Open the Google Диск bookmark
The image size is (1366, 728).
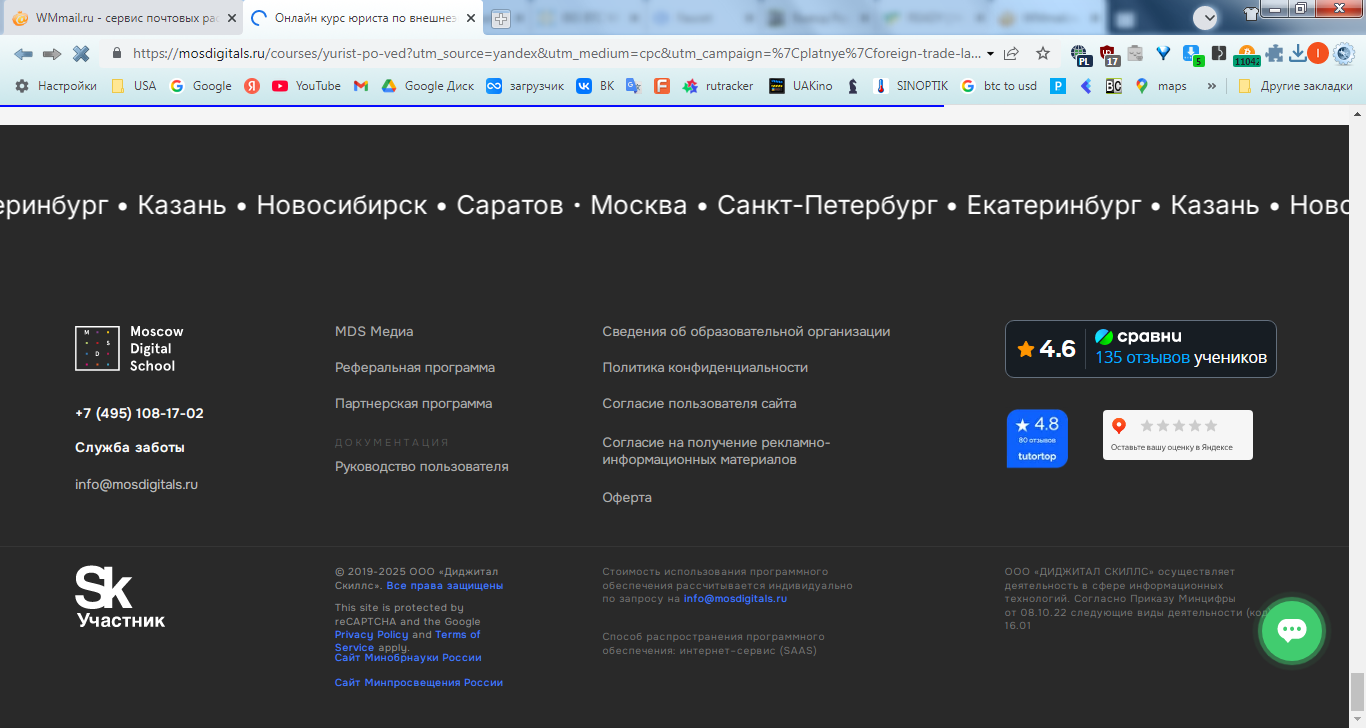pos(427,86)
